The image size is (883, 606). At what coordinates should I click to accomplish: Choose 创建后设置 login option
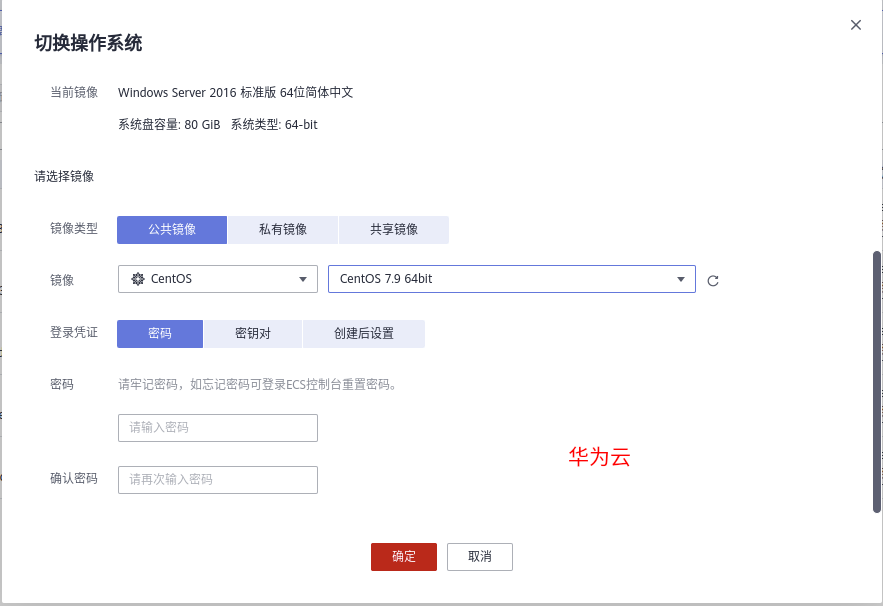[x=364, y=333]
